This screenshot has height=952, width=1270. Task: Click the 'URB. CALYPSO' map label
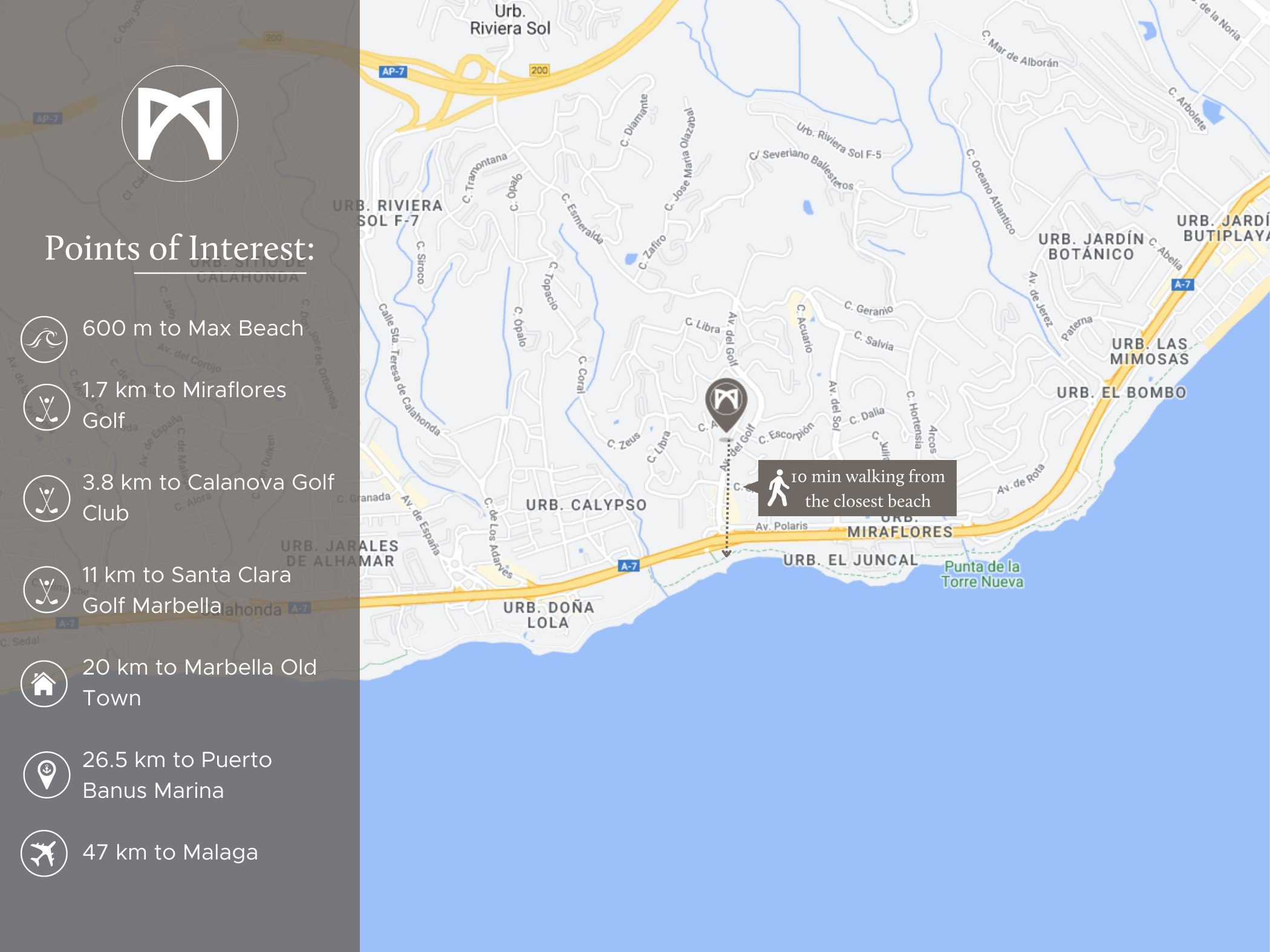[586, 505]
